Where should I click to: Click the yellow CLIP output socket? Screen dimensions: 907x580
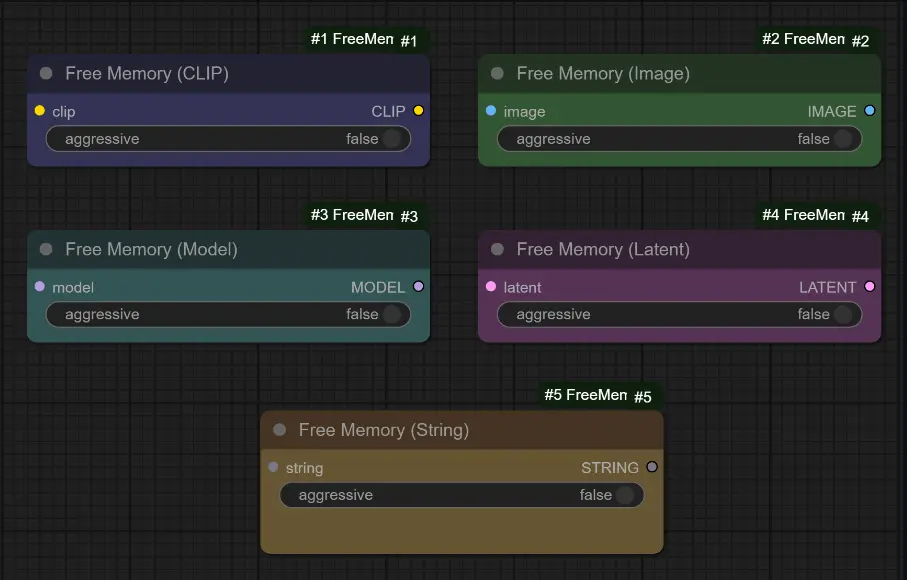[x=418, y=110]
